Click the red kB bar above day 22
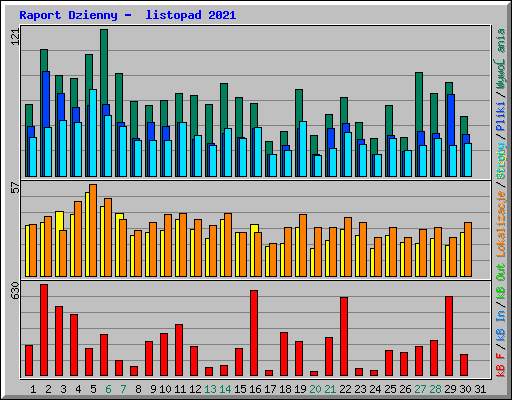 [344, 337]
